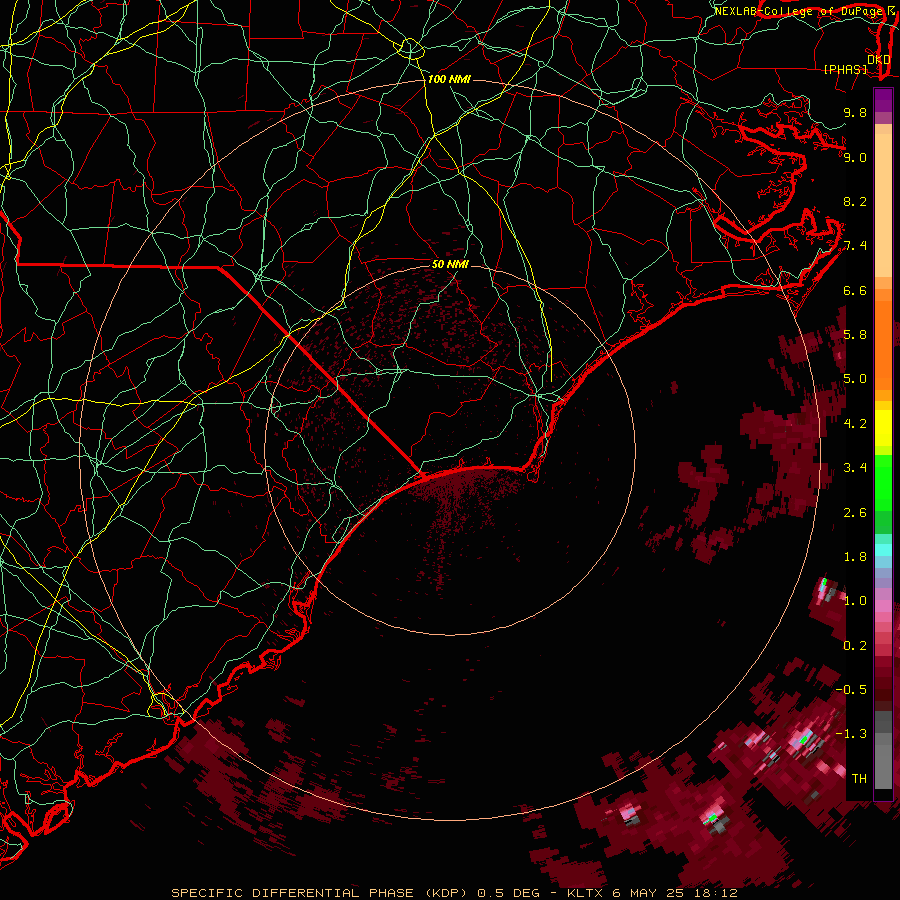Click the 5.8 value on color scale
This screenshot has width=900, height=900.
pyautogui.click(x=855, y=335)
